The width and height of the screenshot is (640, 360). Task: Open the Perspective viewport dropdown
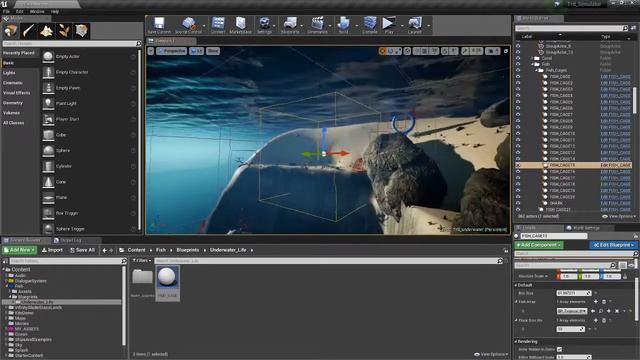pos(171,51)
